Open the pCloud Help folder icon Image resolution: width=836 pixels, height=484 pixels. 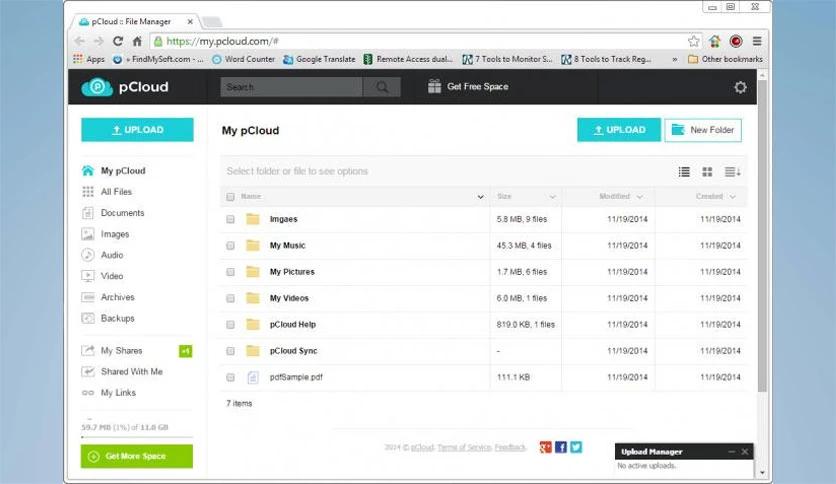[x=253, y=324]
